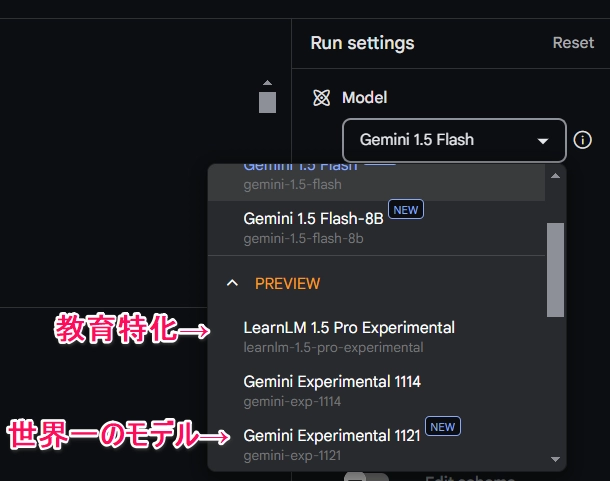Click the NEW badge beside Flash-8B
This screenshot has width=610, height=481.
coord(406,209)
